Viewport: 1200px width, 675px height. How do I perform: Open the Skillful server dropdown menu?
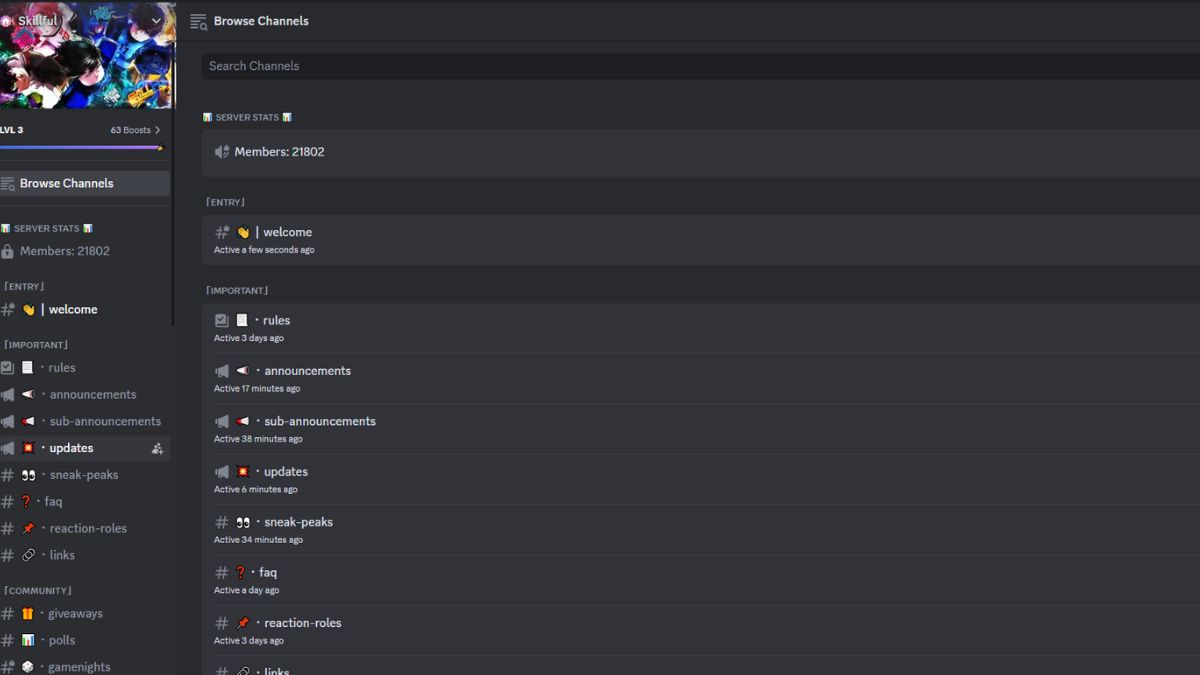point(156,21)
